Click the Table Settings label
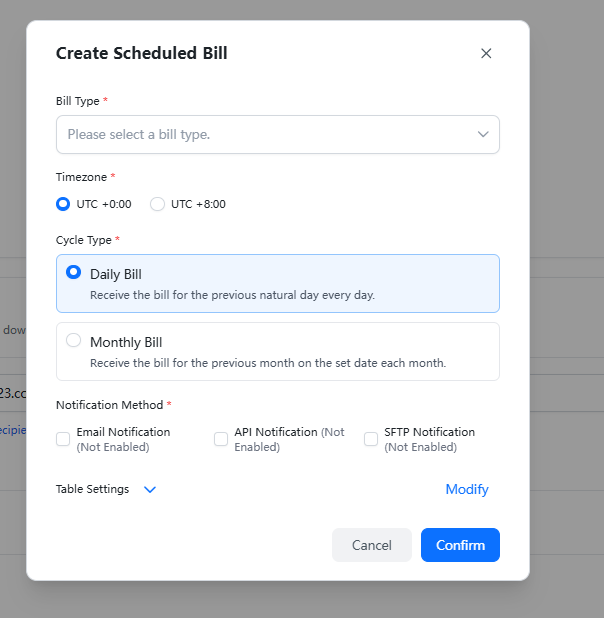This screenshot has width=604, height=618. [92, 489]
